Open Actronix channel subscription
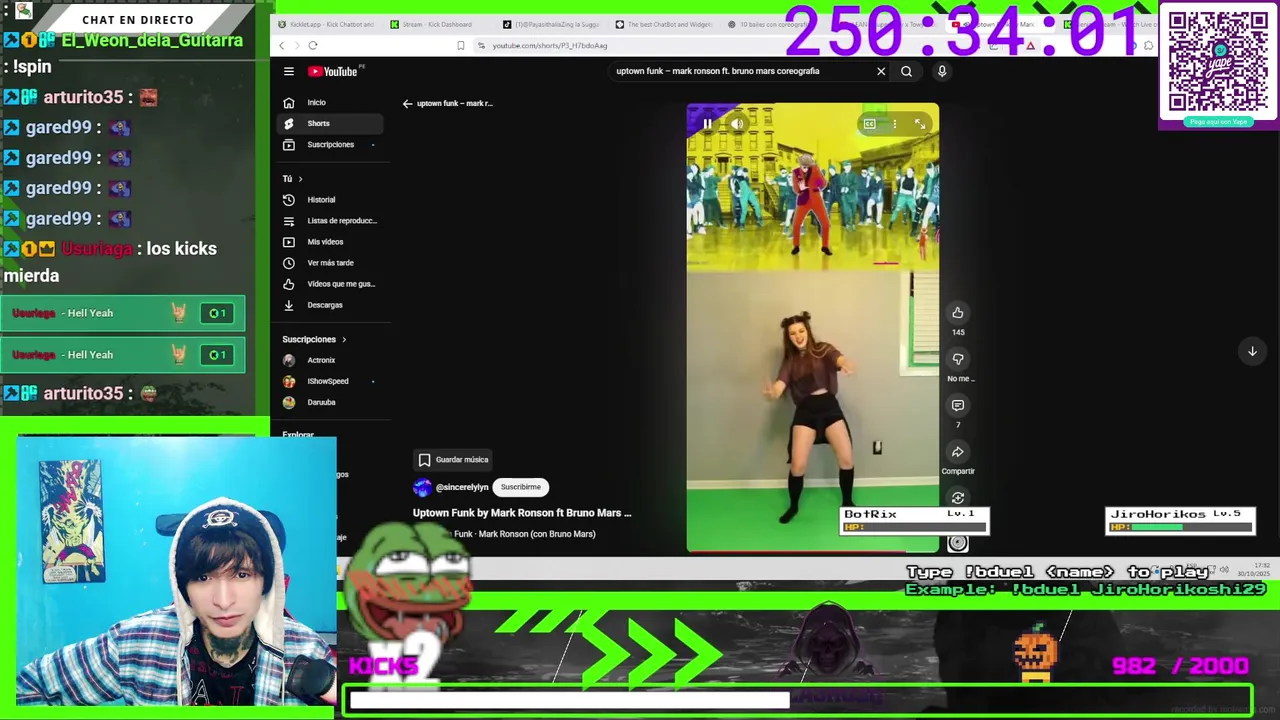Viewport: 1280px width, 720px height. (330, 360)
